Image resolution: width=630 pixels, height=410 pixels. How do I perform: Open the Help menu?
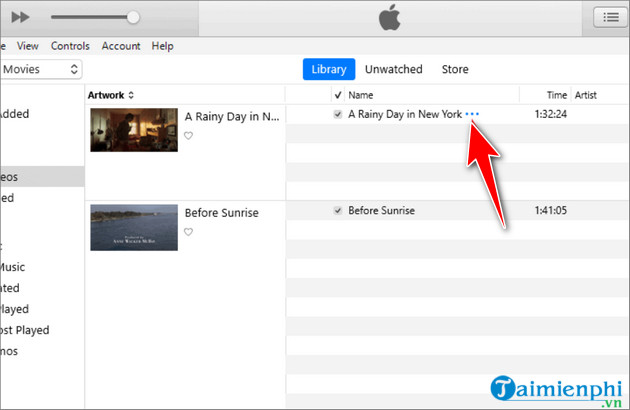tap(162, 46)
